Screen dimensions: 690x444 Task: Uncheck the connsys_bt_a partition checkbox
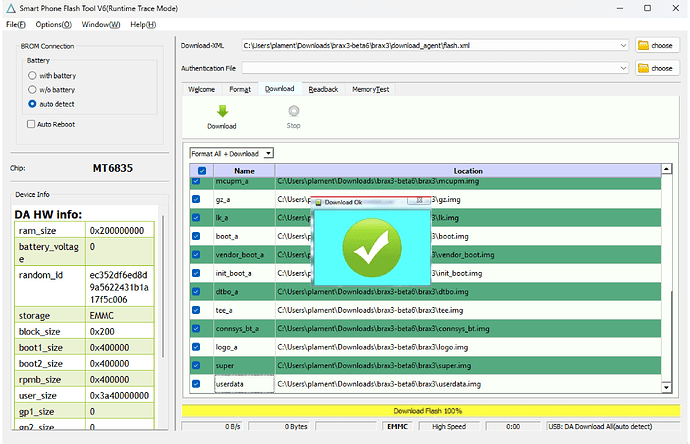(196, 329)
